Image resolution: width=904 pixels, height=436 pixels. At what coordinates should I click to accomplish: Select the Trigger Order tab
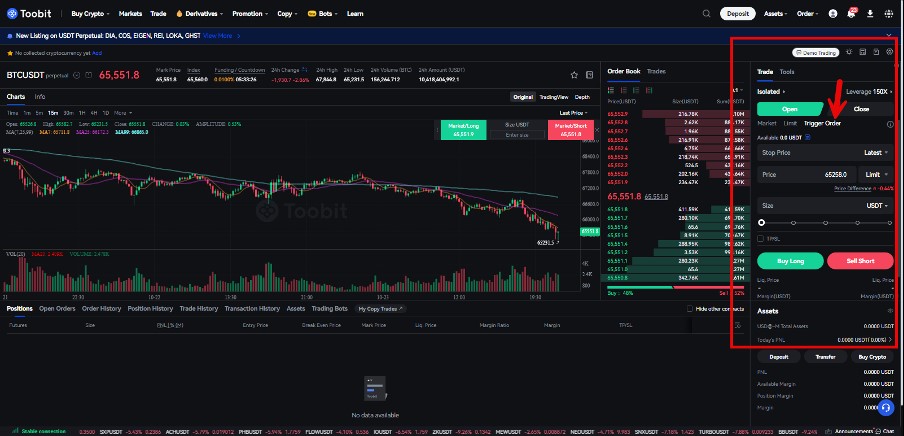tap(822, 123)
